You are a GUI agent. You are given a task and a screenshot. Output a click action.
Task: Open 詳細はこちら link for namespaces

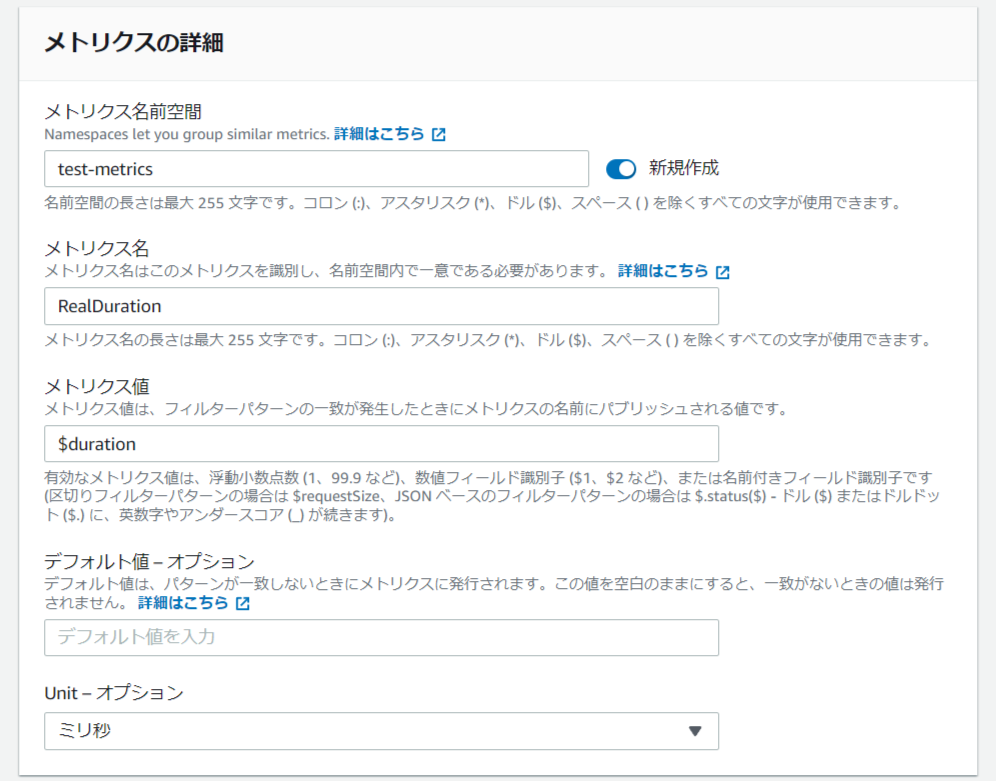(379, 134)
